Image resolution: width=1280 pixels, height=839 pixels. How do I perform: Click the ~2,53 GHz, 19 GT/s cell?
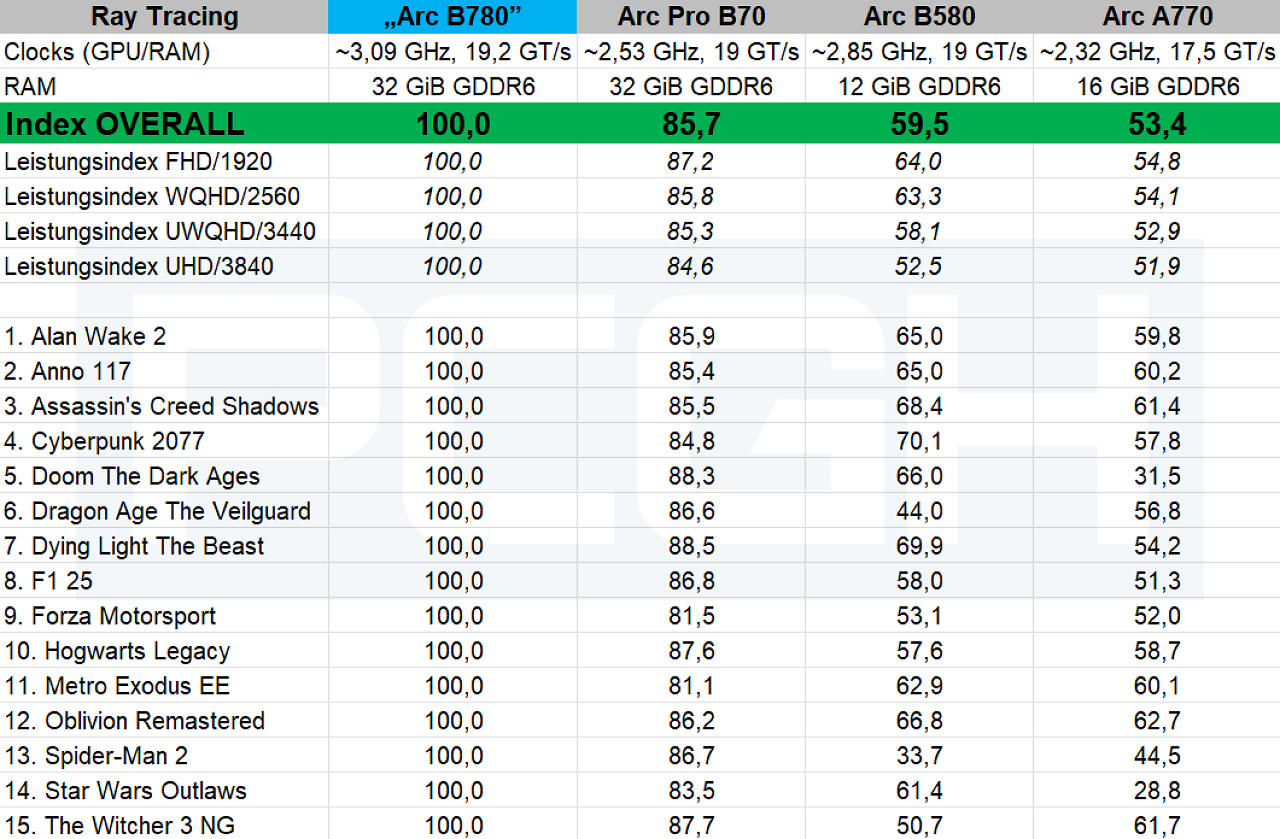[691, 52]
